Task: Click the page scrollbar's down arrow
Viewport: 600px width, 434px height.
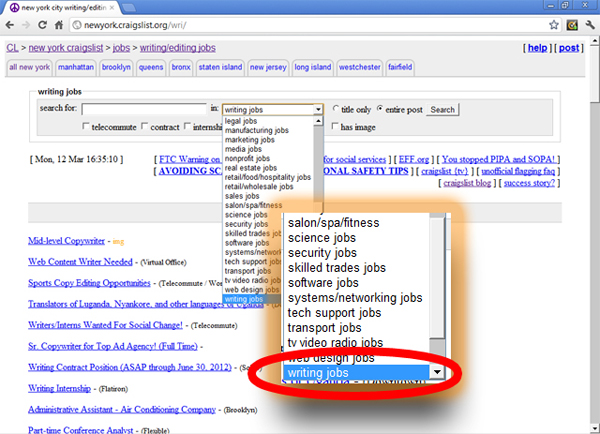Action: pyautogui.click(x=595, y=428)
